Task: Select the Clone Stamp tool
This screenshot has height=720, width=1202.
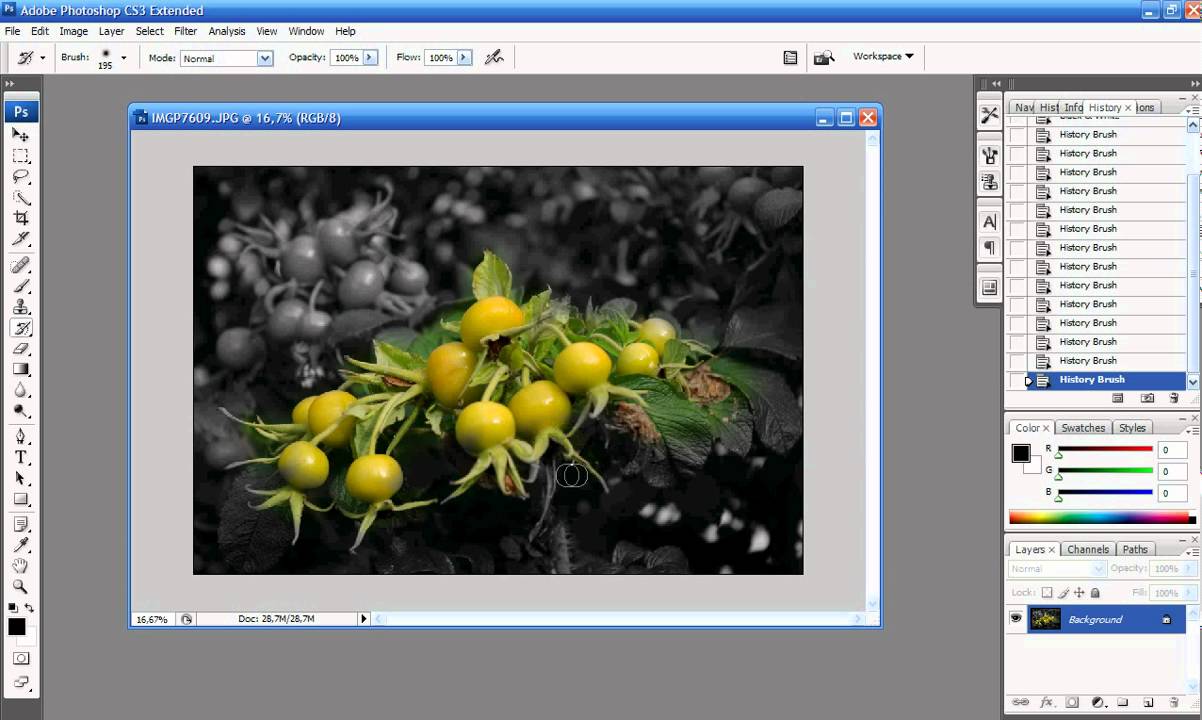Action: pyautogui.click(x=20, y=307)
